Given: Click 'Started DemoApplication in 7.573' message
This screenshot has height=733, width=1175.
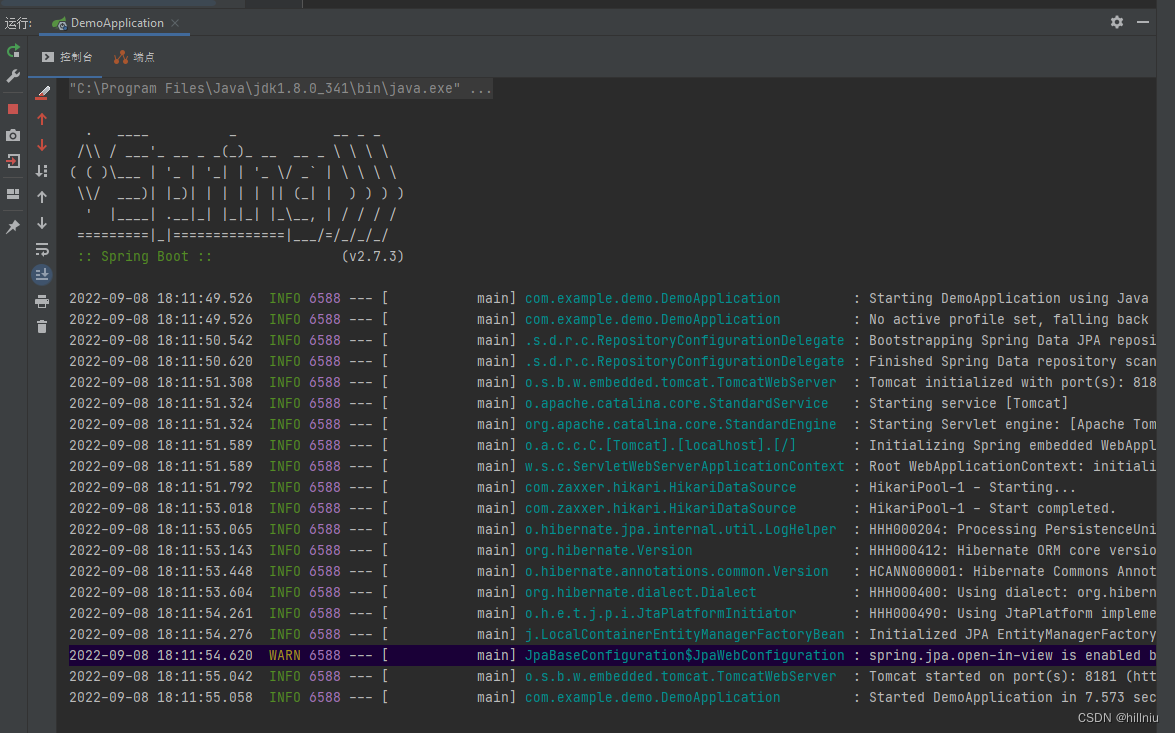Looking at the screenshot, I should [x=1012, y=697].
